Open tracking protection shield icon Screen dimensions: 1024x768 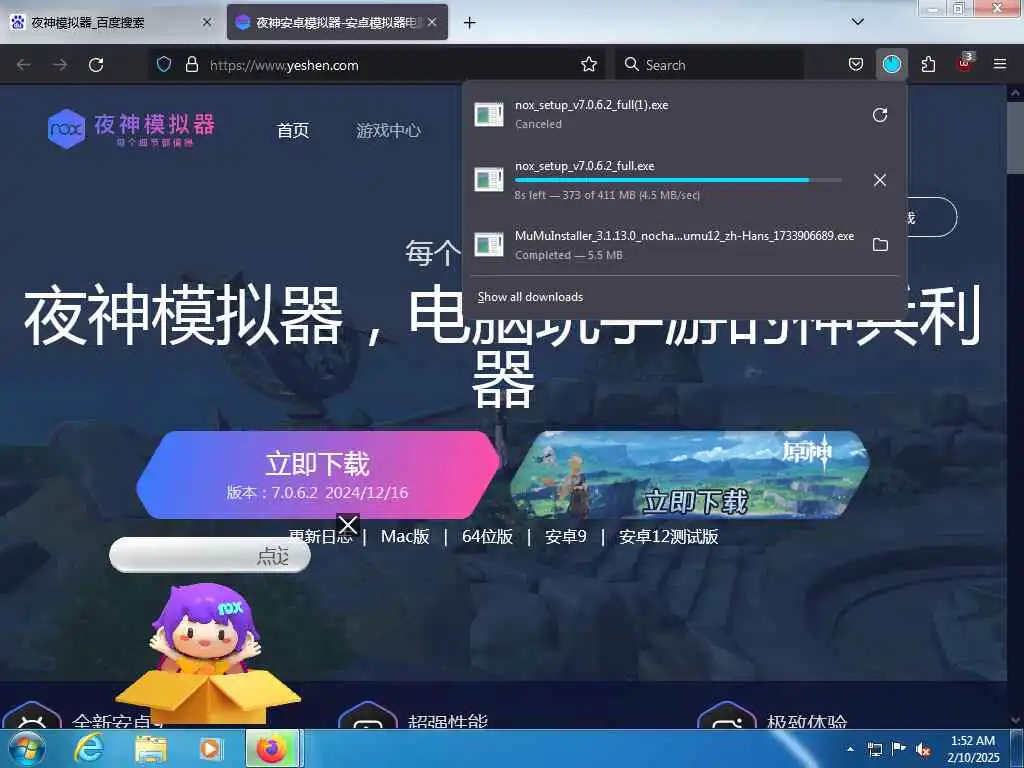164,64
